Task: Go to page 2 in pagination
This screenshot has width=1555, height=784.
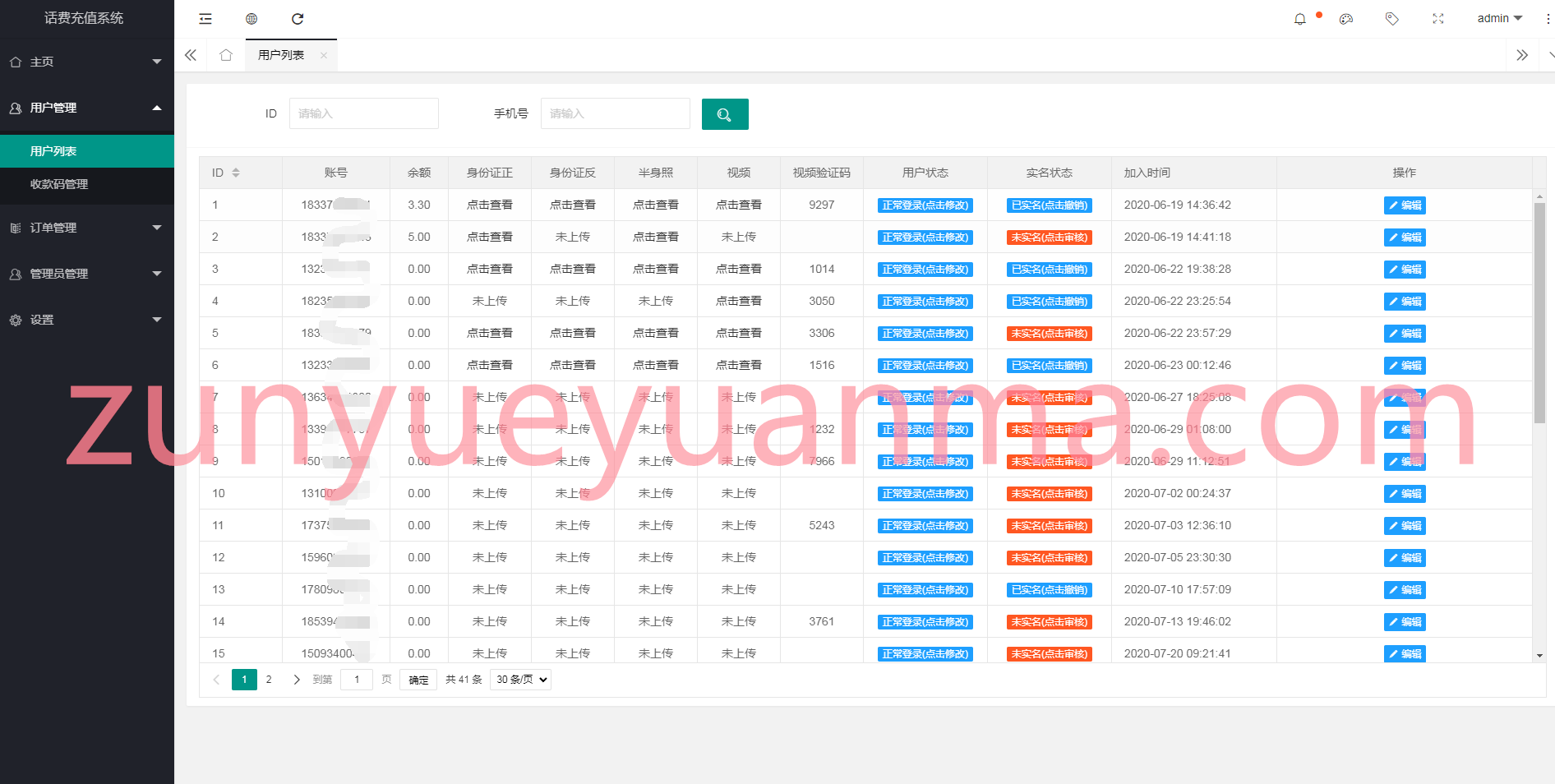Action: [x=269, y=680]
